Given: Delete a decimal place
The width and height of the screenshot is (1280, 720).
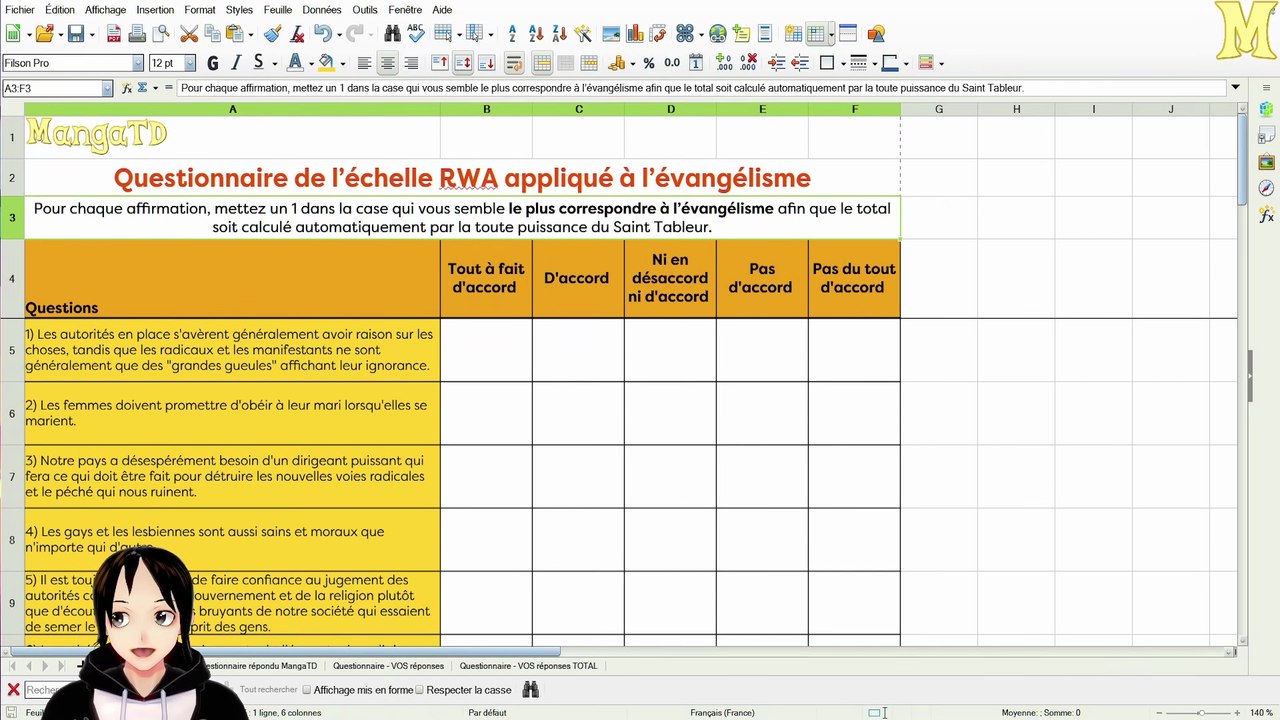Looking at the screenshot, I should point(748,63).
